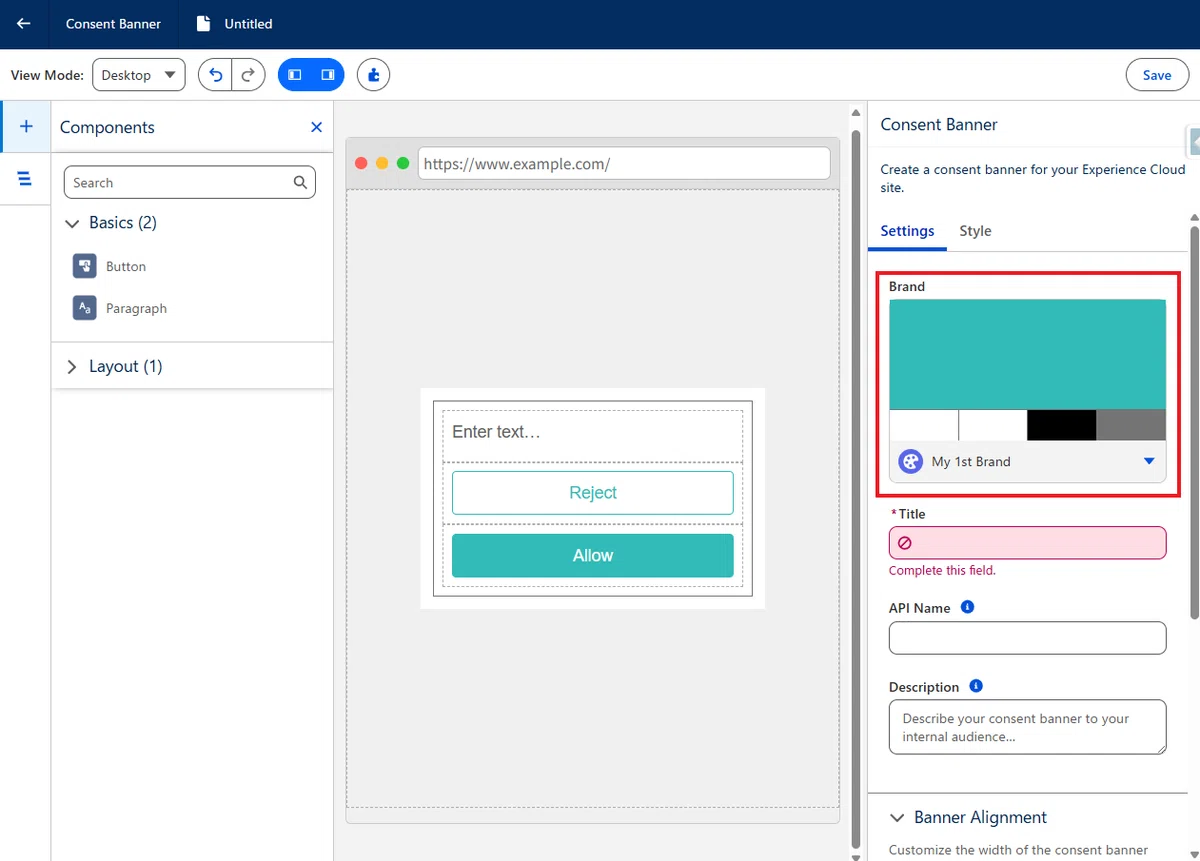Click the green dot in preview browser
The image size is (1200, 861).
point(403,163)
